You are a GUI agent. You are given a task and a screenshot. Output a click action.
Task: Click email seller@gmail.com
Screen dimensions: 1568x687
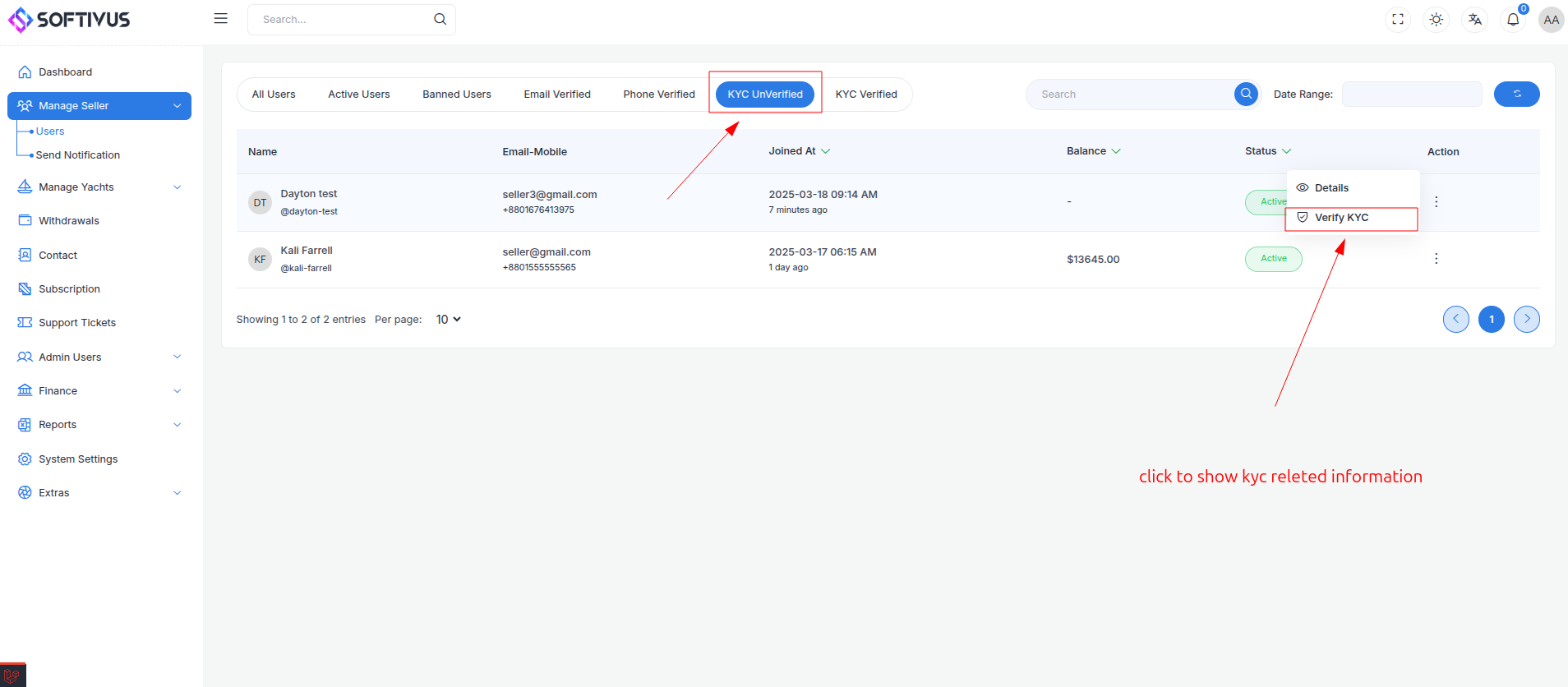tap(546, 252)
